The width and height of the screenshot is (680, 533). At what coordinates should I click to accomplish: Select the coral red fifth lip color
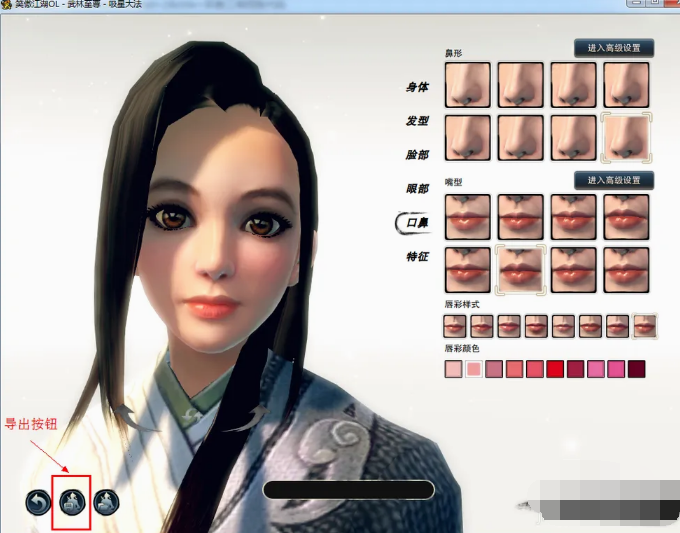[x=535, y=369]
